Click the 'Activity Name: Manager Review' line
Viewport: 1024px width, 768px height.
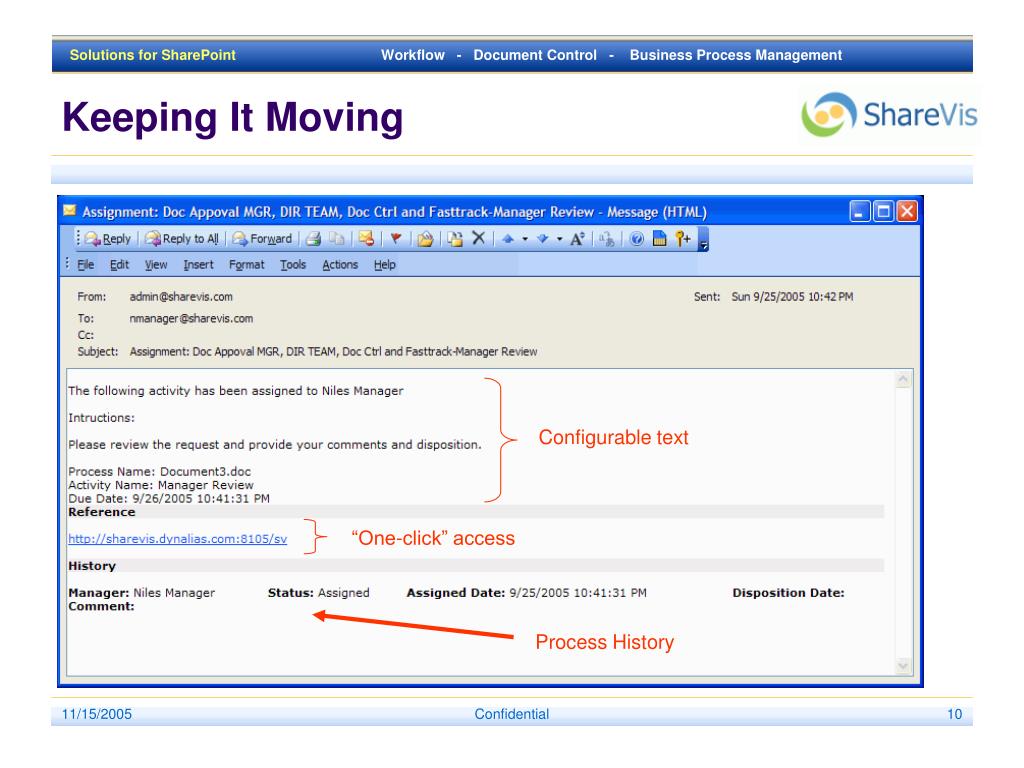[161, 485]
